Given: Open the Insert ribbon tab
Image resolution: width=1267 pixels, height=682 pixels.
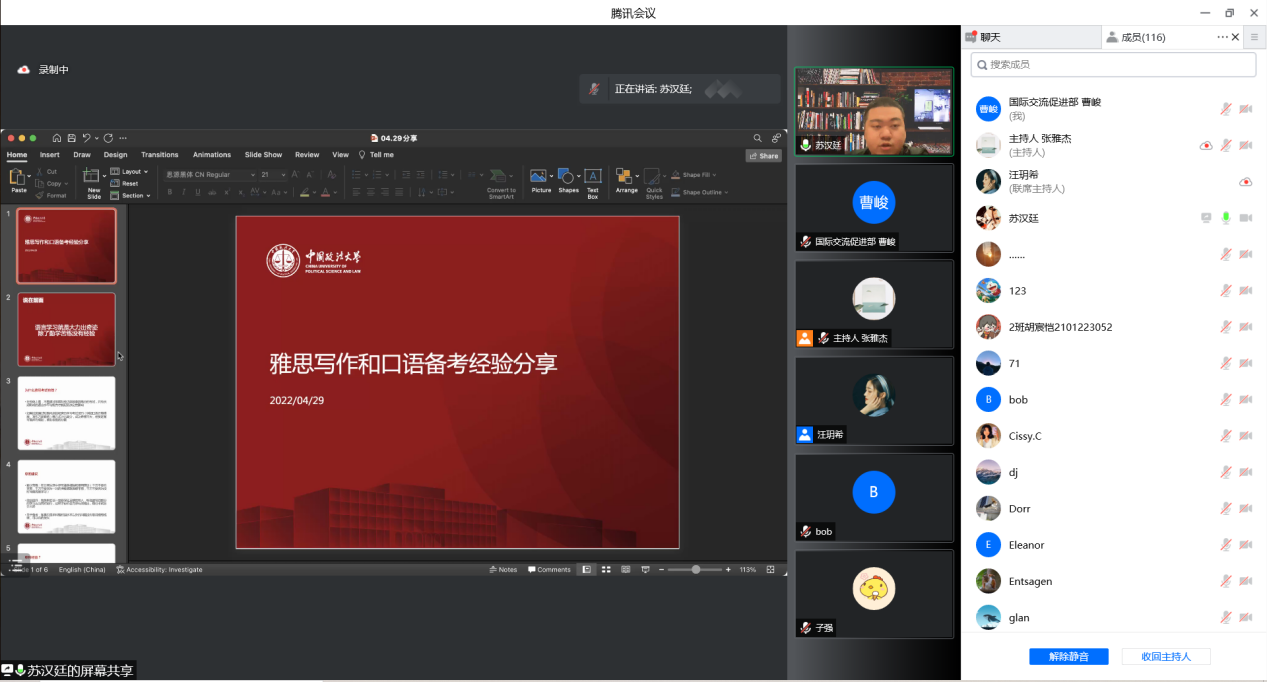Looking at the screenshot, I should click(x=50, y=155).
